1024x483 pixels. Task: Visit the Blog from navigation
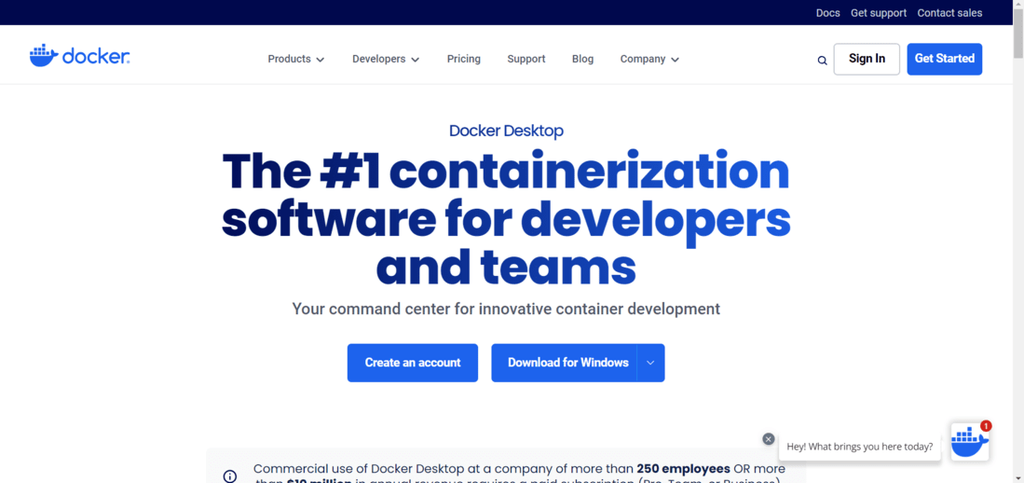click(x=583, y=59)
